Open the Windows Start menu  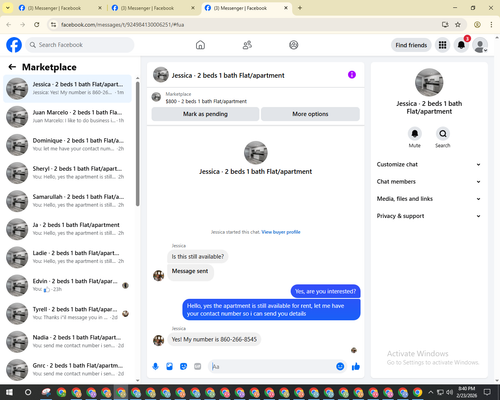click(9, 392)
